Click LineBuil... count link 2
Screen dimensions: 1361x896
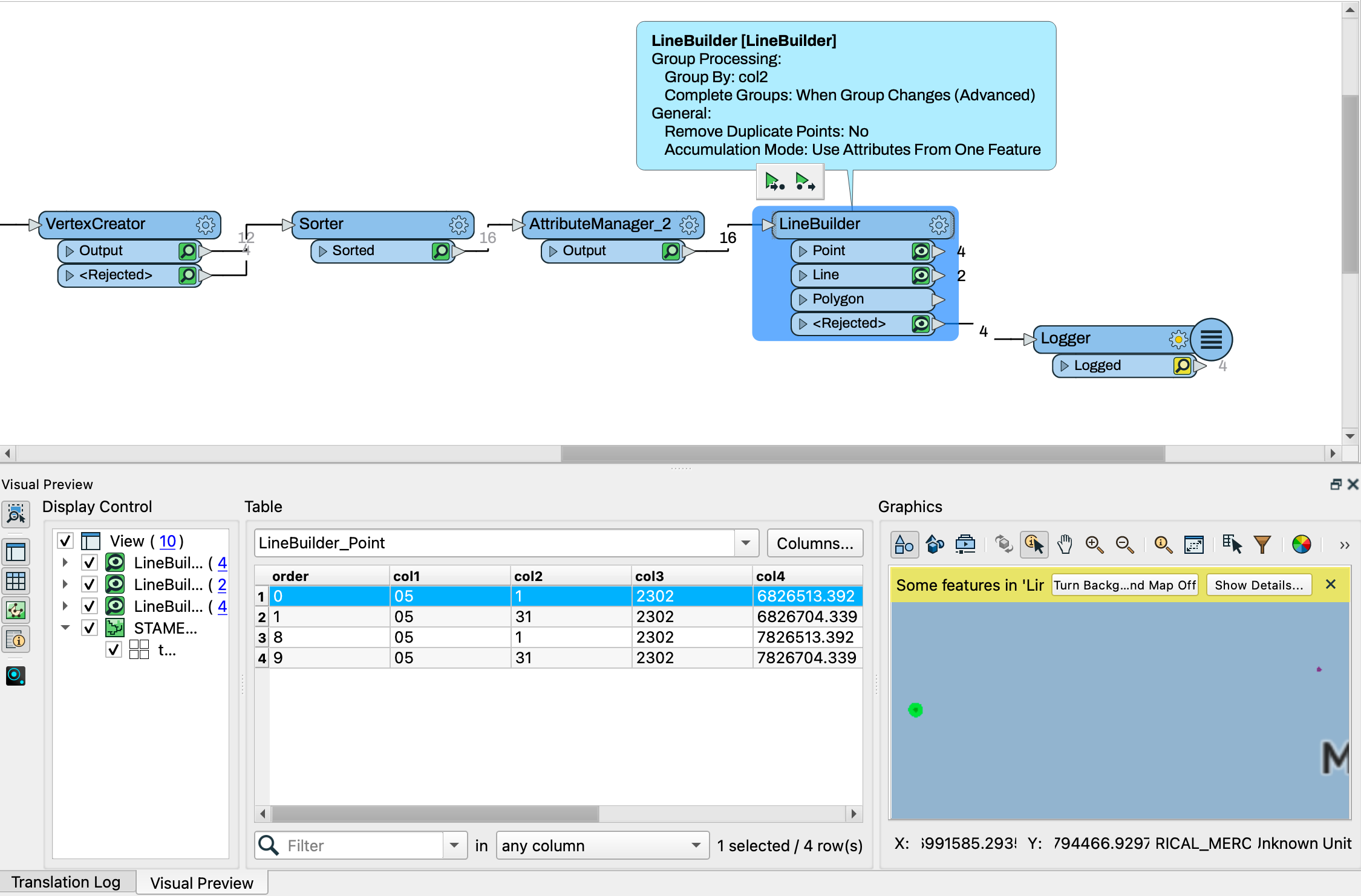point(222,585)
